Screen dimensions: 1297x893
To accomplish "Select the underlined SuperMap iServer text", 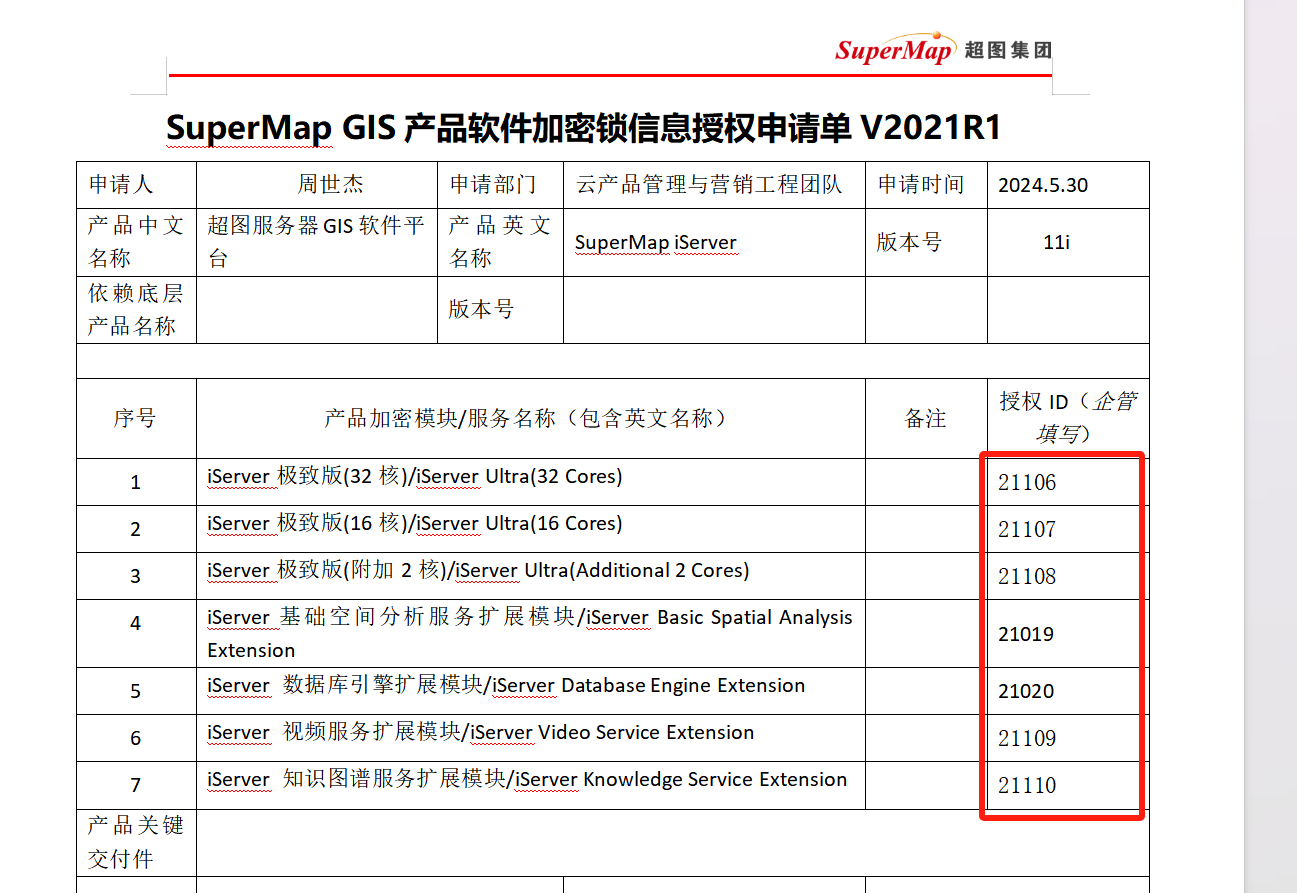I will pos(654,242).
